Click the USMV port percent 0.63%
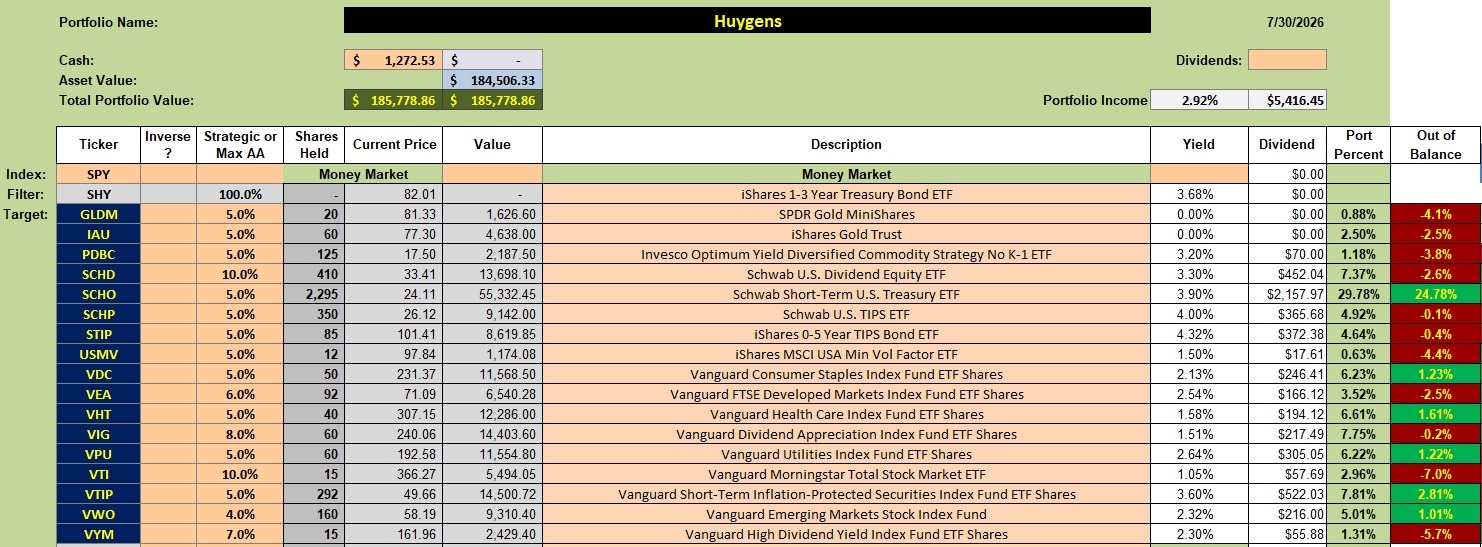The height and width of the screenshot is (547, 1482). [1359, 354]
